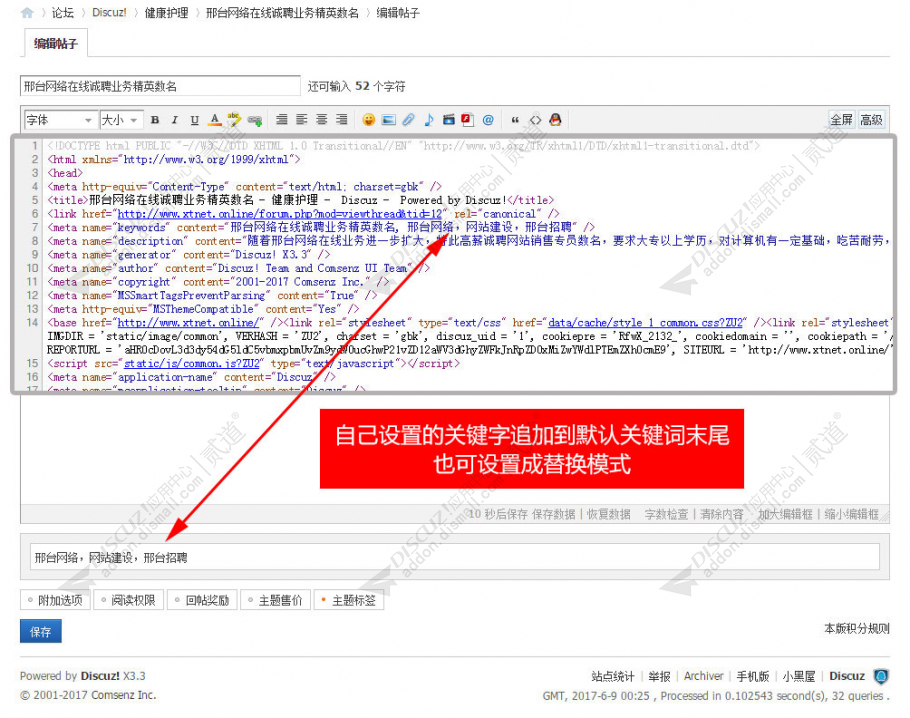Center align text
This screenshot has height=718, width=910.
322,120
